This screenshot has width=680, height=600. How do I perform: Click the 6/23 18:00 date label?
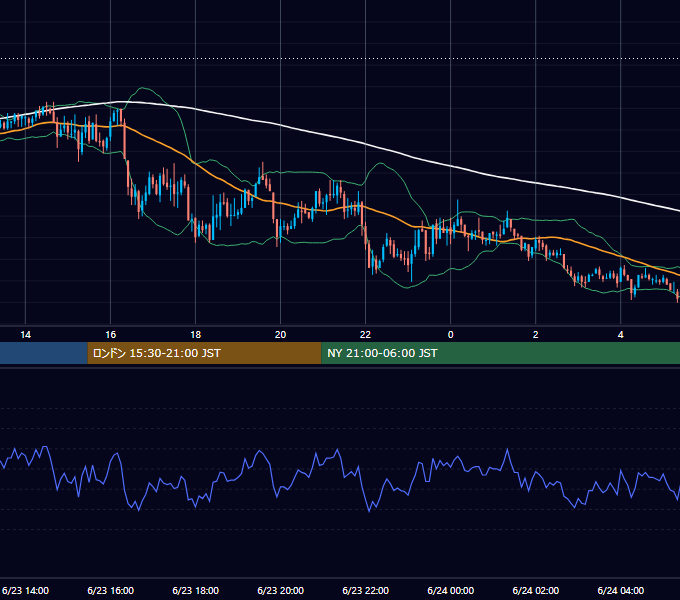[x=196, y=590]
